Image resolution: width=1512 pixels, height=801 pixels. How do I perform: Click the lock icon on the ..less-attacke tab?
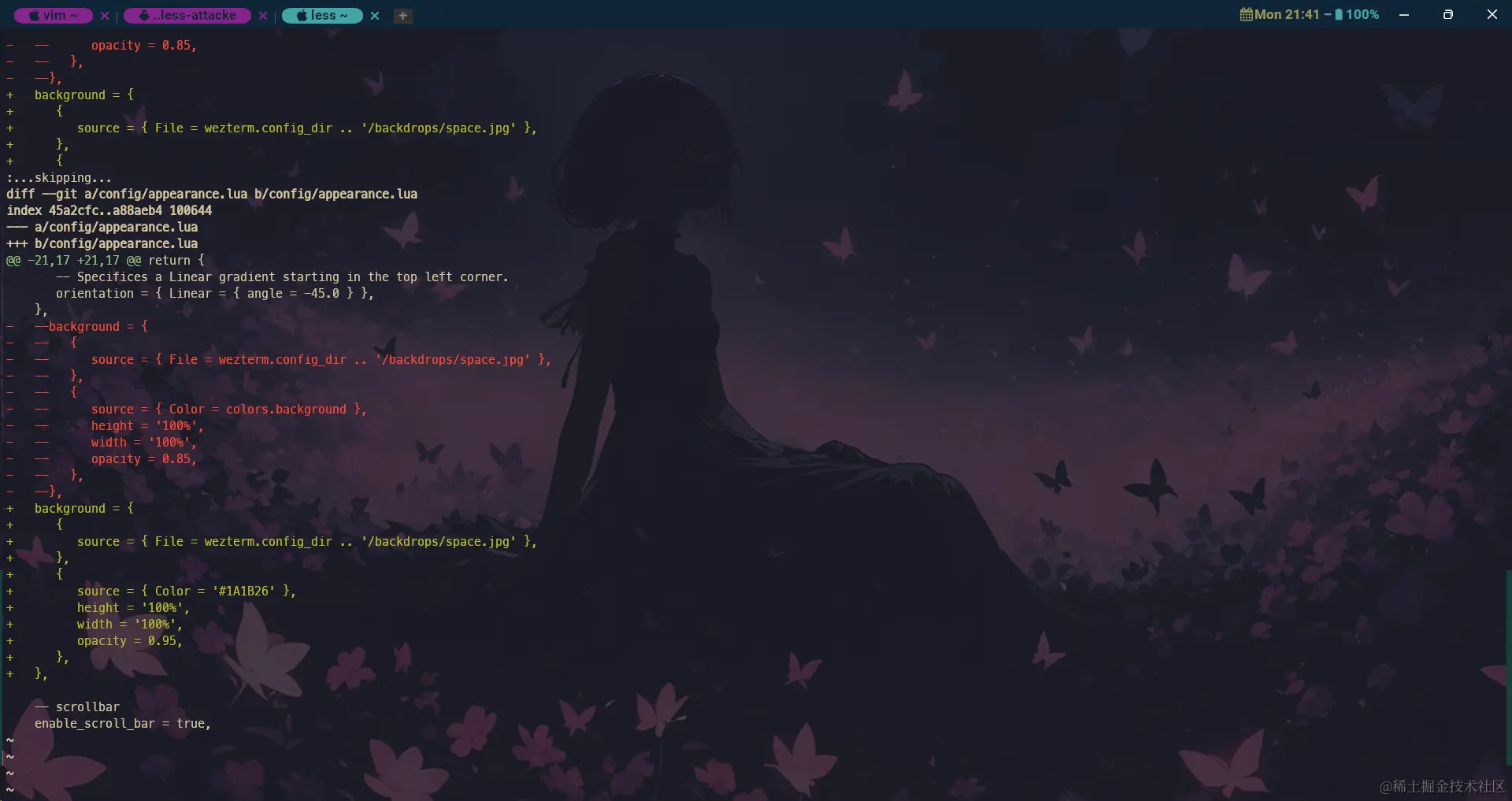coord(143,16)
